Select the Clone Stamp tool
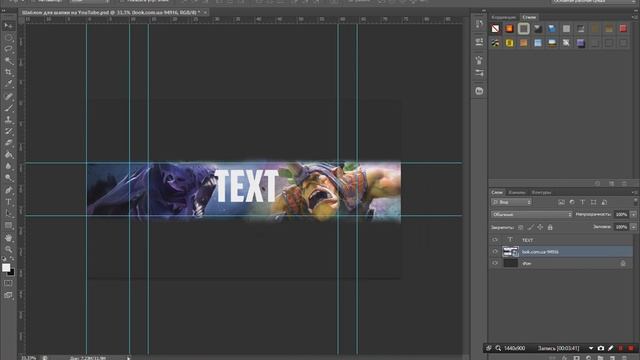Viewport: 640px width, 360px height. coord(8,120)
